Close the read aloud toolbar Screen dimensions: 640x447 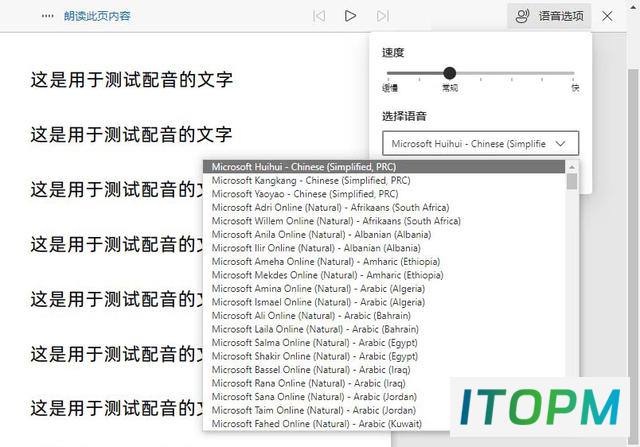tap(607, 16)
